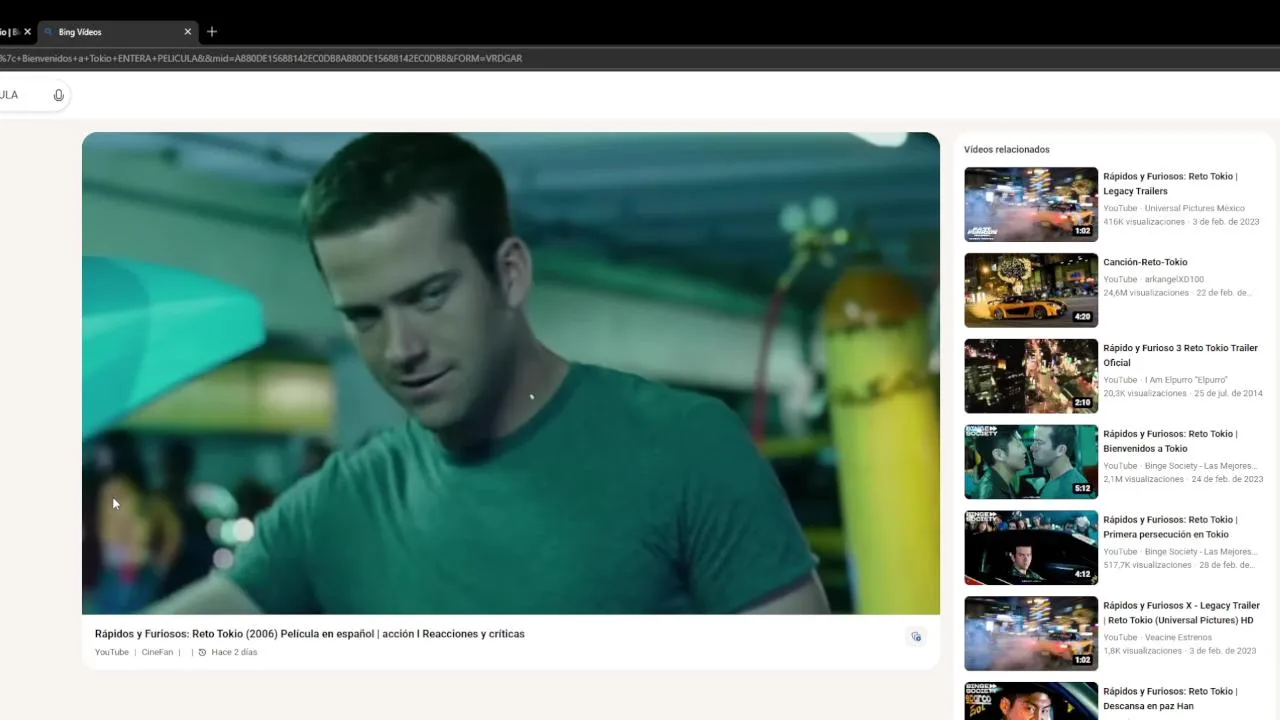Click the main video player showing the movie
Screen dimensions: 1280x720
pos(511,373)
